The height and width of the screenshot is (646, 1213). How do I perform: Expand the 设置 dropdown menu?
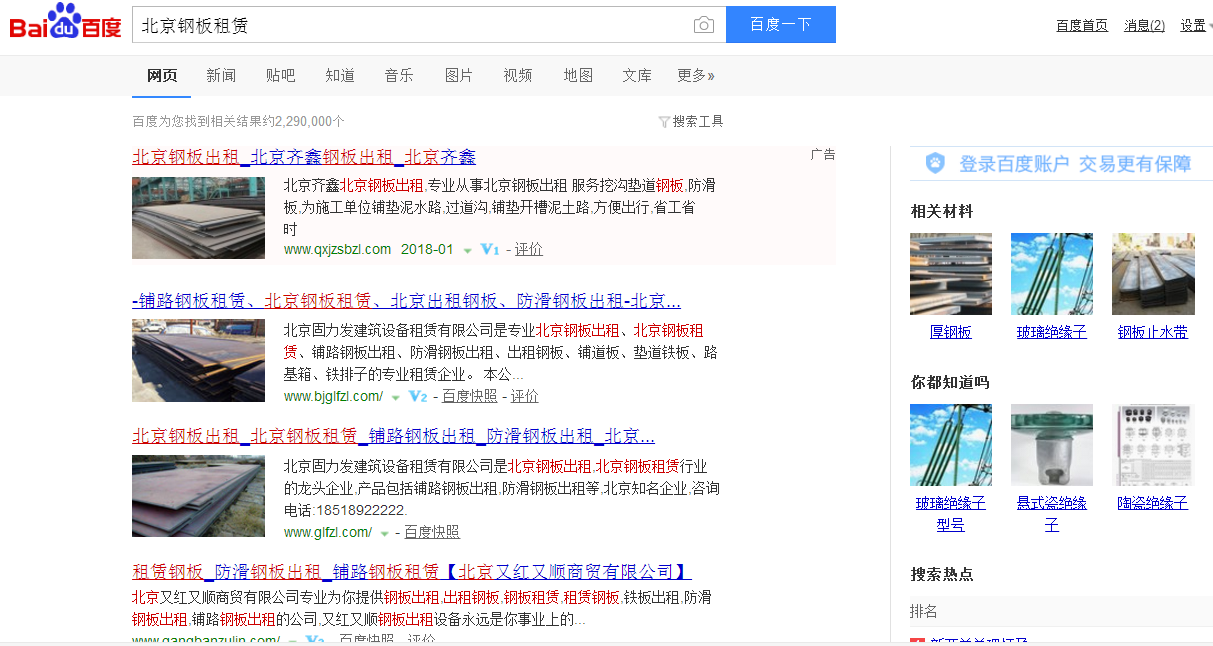point(1195,26)
